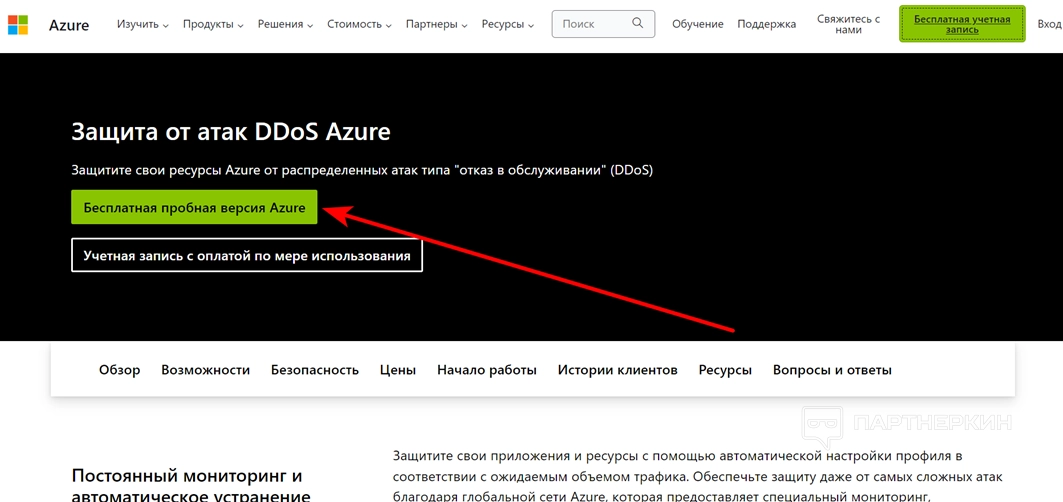Switch to the Цены tab
Screen dimensions: 1063x502
point(398,370)
